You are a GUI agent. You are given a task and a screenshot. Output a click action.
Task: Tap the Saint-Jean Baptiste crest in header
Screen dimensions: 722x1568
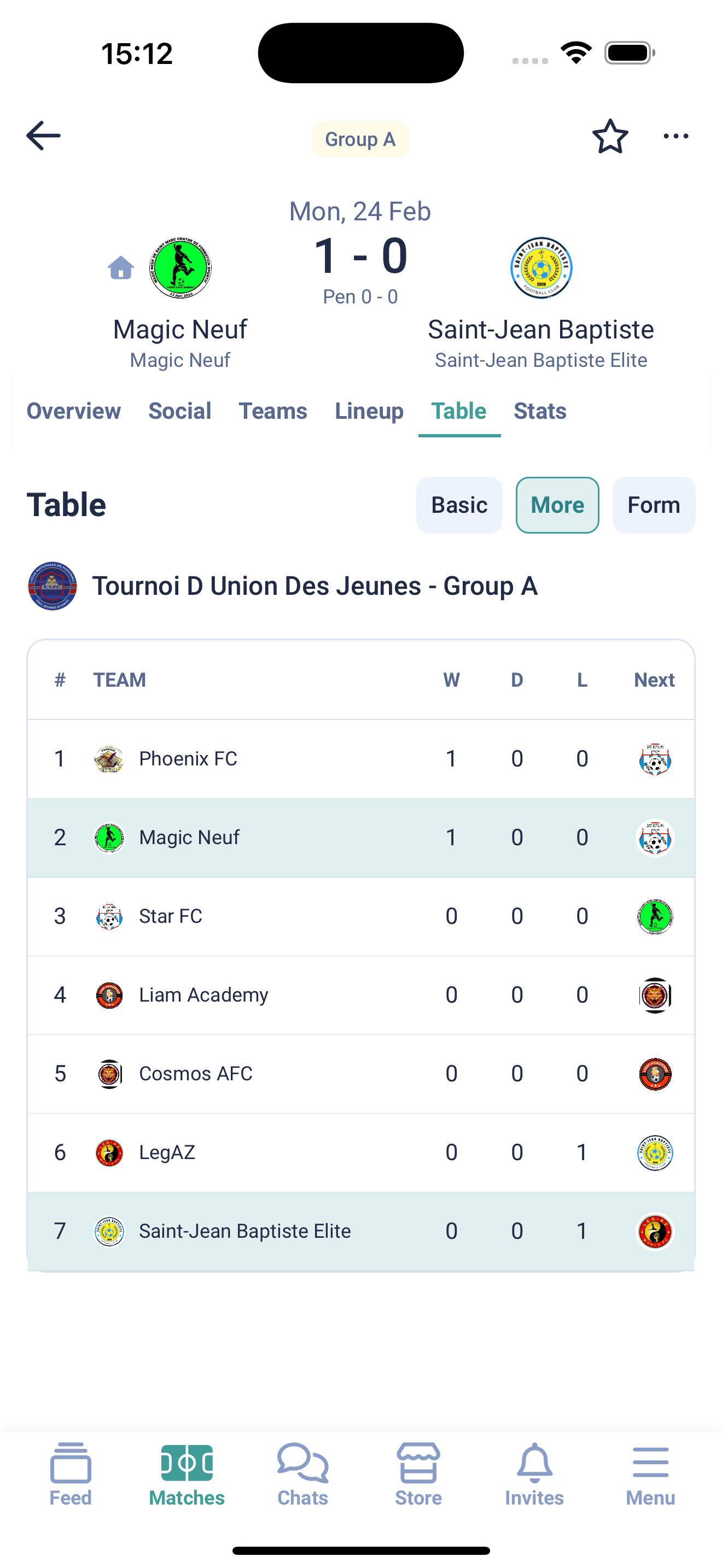coord(541,268)
